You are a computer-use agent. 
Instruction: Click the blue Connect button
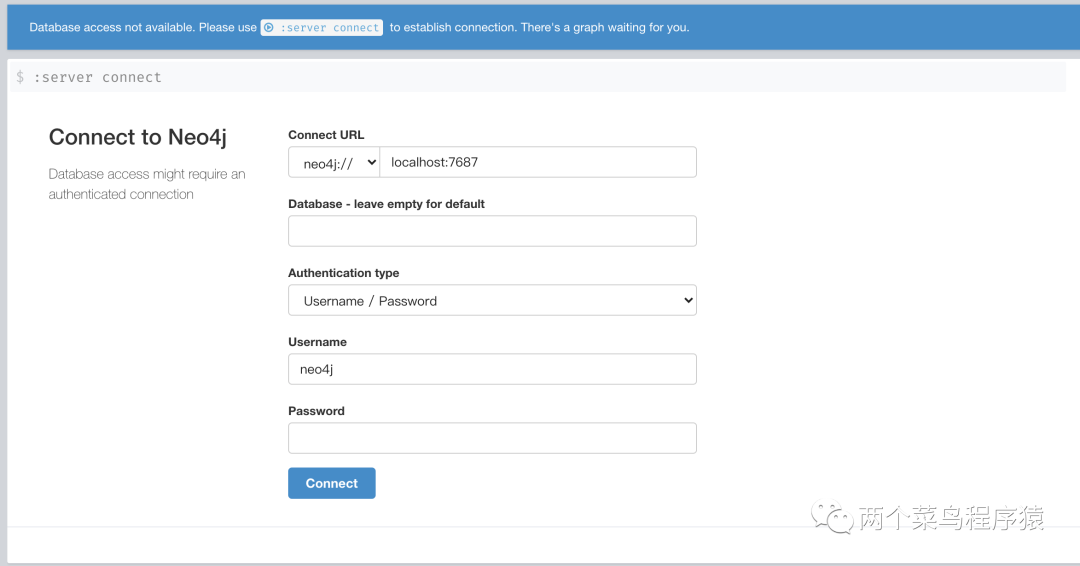[x=332, y=483]
